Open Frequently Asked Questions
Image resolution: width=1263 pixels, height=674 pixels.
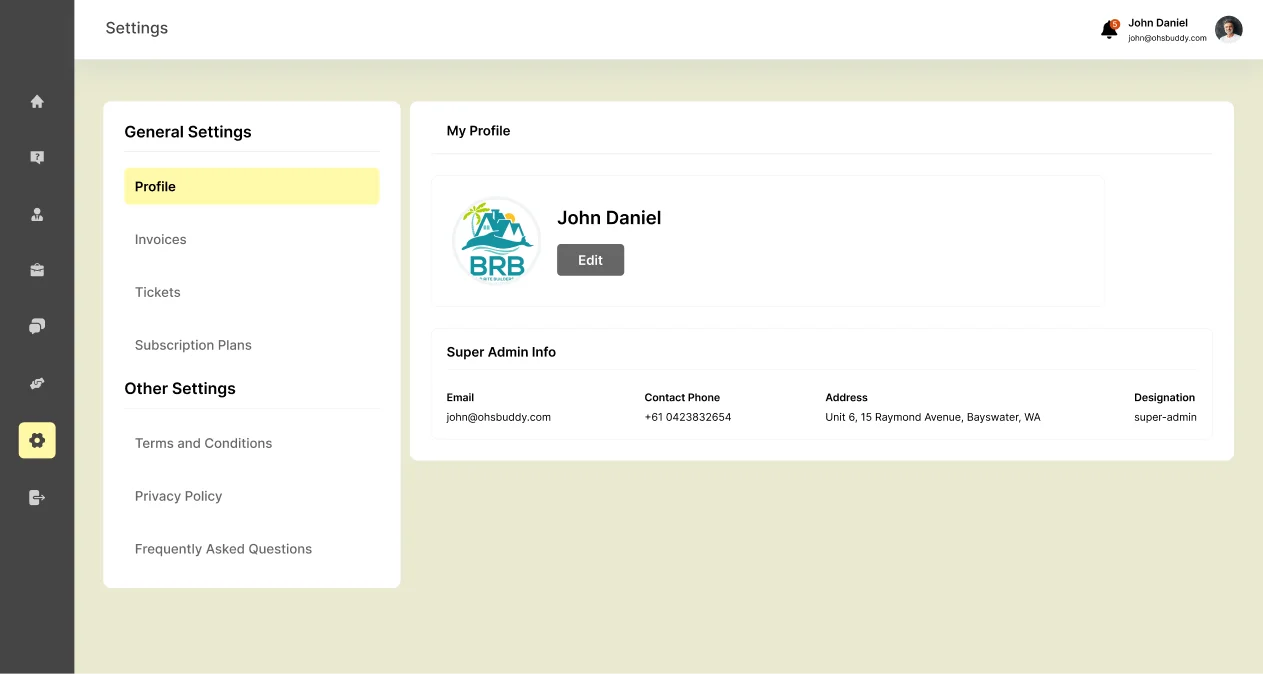[223, 549]
